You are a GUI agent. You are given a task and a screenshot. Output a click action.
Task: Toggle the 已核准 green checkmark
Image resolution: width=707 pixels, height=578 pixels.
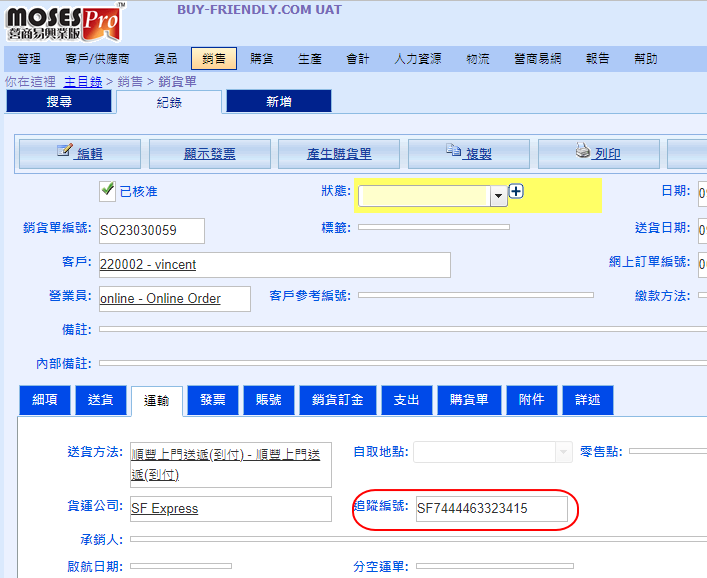click(x=107, y=191)
